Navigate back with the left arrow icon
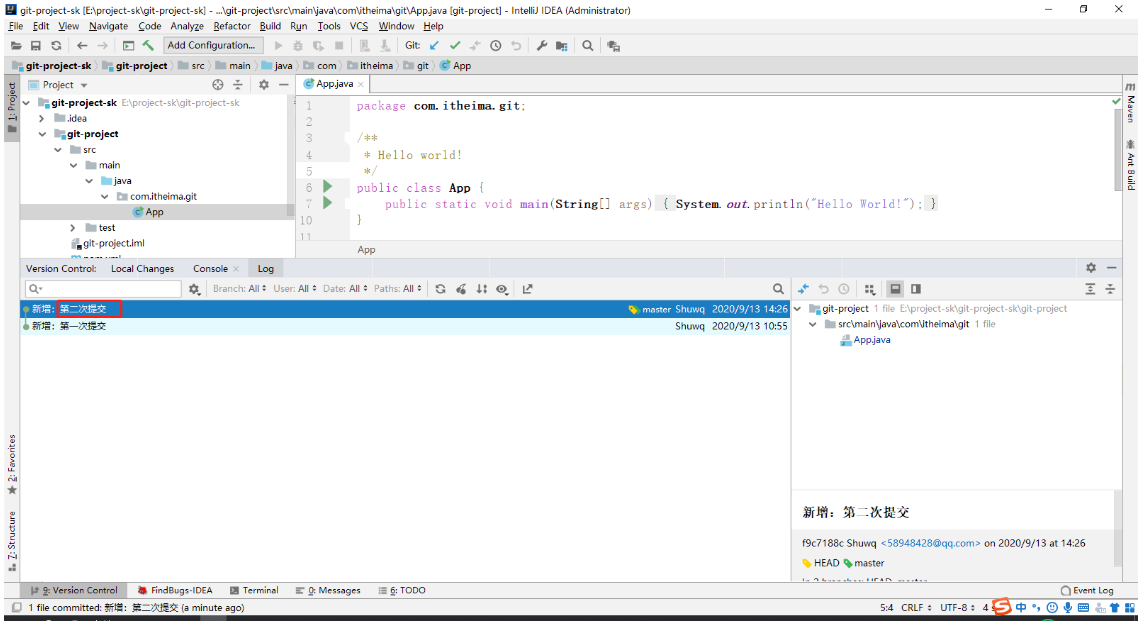1143x624 pixels. click(x=82, y=45)
